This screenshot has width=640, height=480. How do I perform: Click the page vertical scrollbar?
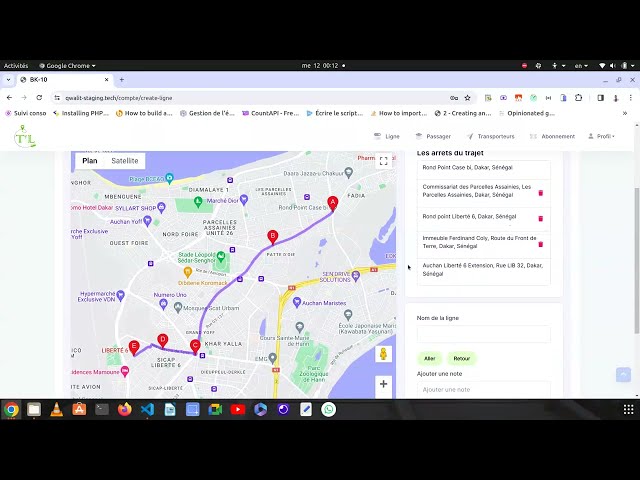637,261
